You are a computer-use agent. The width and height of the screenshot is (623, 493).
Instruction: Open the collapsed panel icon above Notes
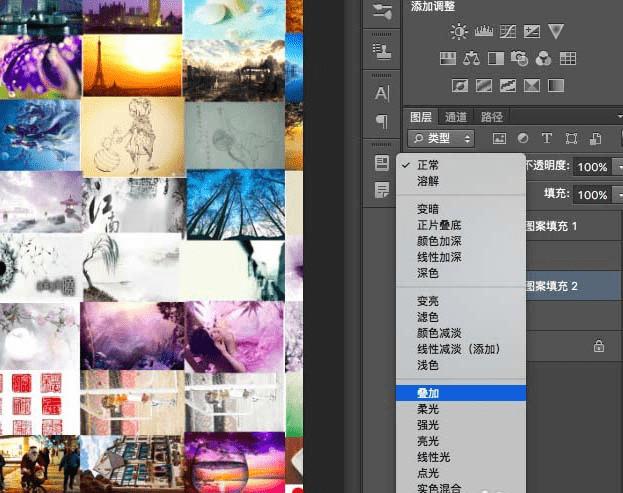pos(382,163)
